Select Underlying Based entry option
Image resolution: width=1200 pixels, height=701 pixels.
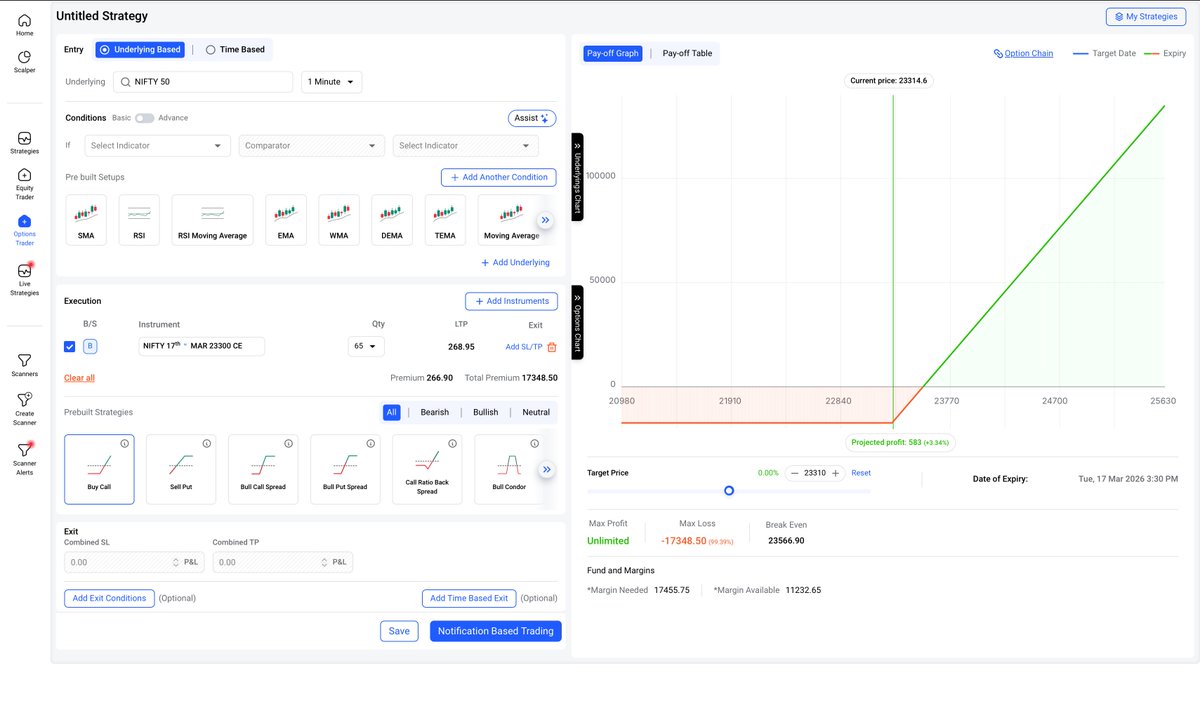point(140,49)
